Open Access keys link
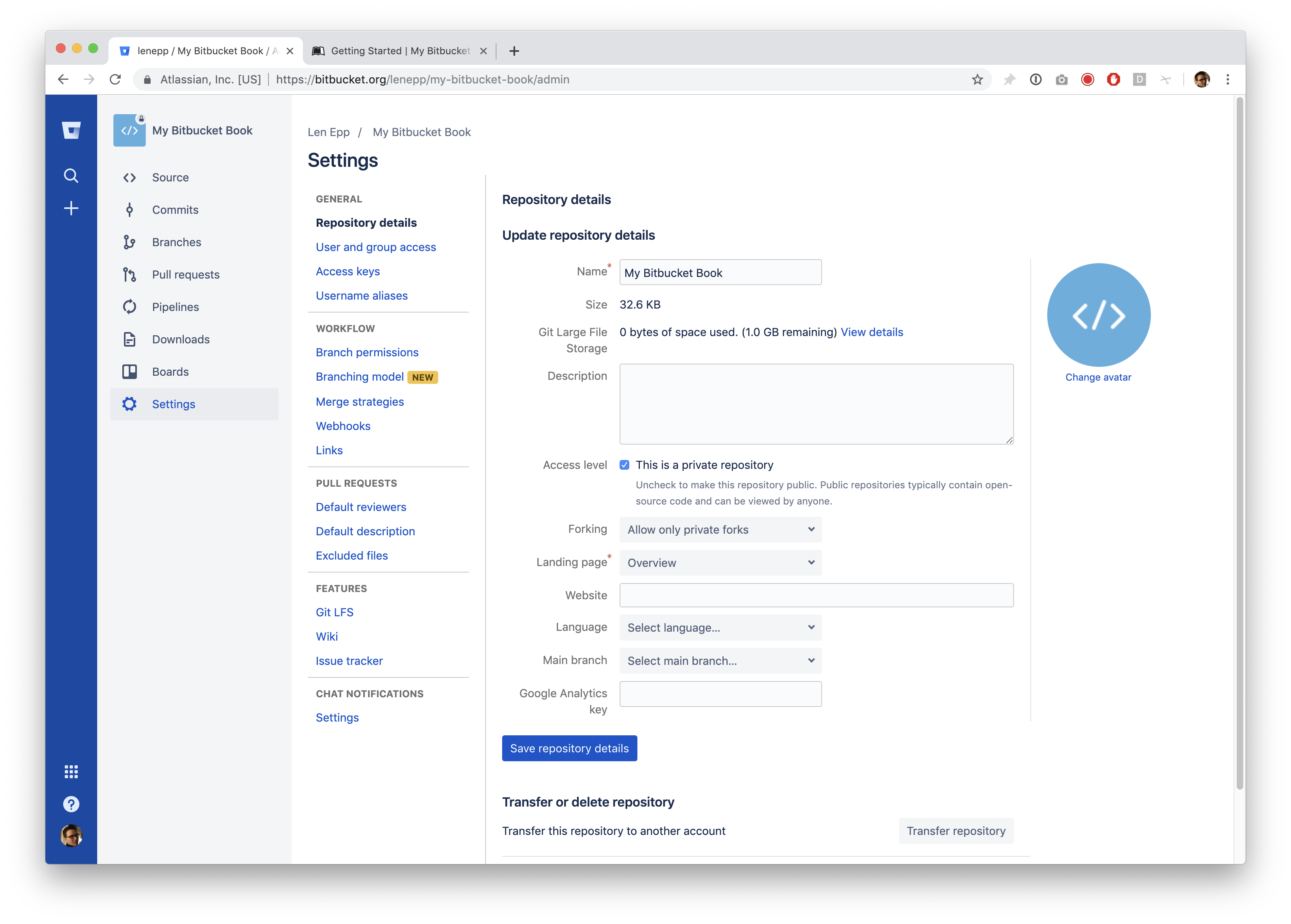Viewport: 1291px width, 924px height. (x=347, y=271)
